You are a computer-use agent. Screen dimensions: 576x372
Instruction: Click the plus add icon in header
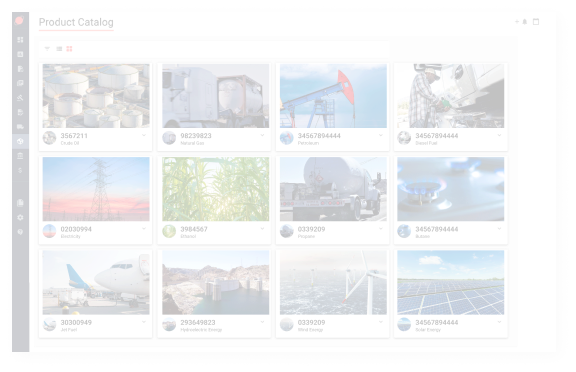click(517, 22)
